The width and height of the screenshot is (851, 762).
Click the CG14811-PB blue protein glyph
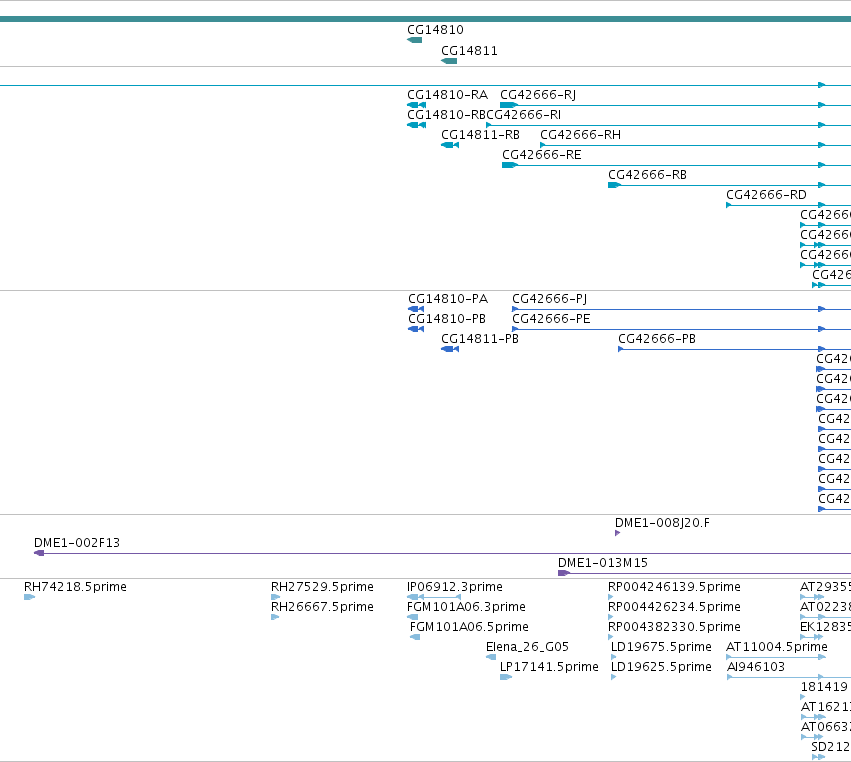click(450, 349)
